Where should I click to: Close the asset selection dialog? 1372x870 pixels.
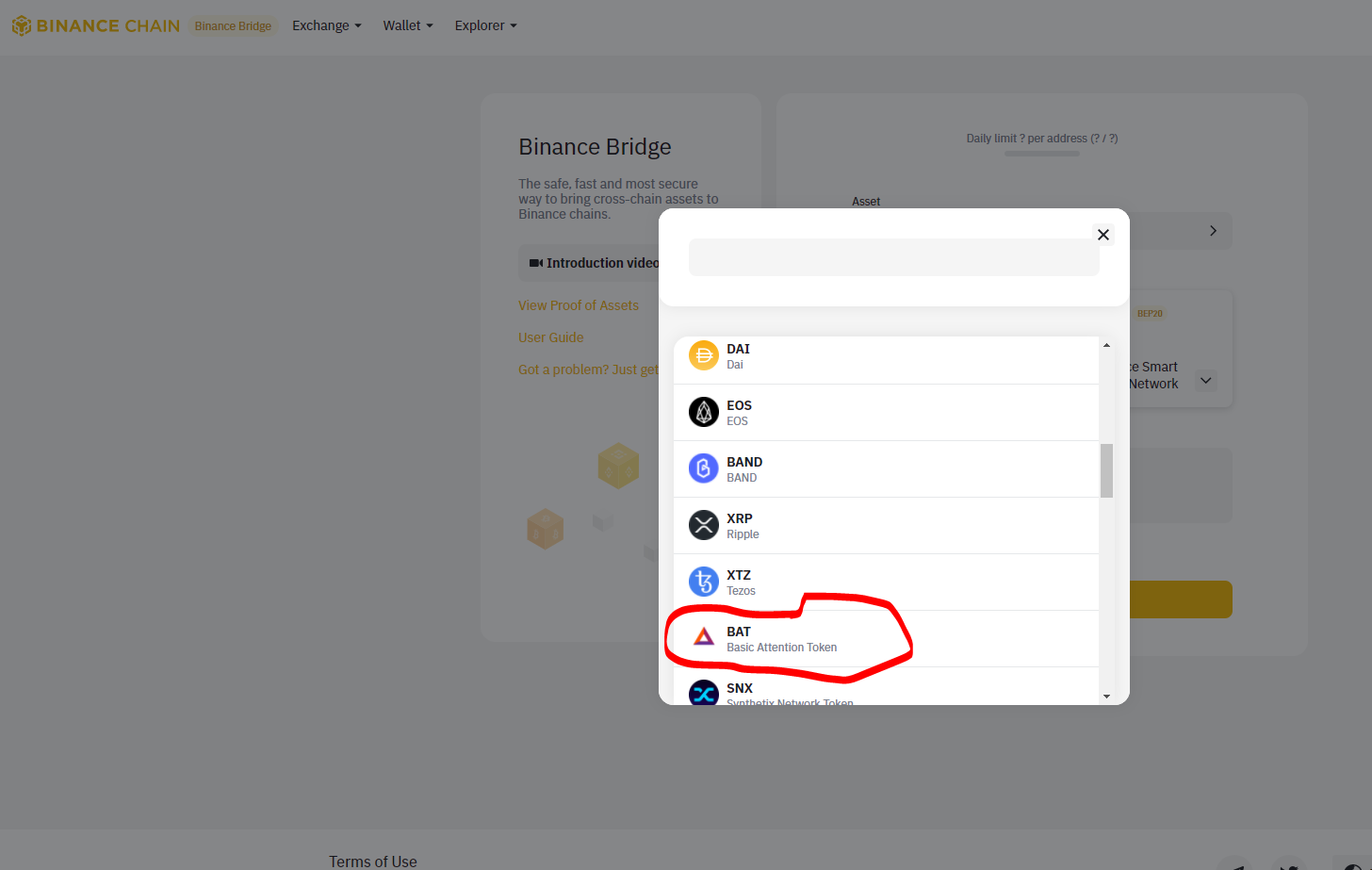coord(1103,235)
